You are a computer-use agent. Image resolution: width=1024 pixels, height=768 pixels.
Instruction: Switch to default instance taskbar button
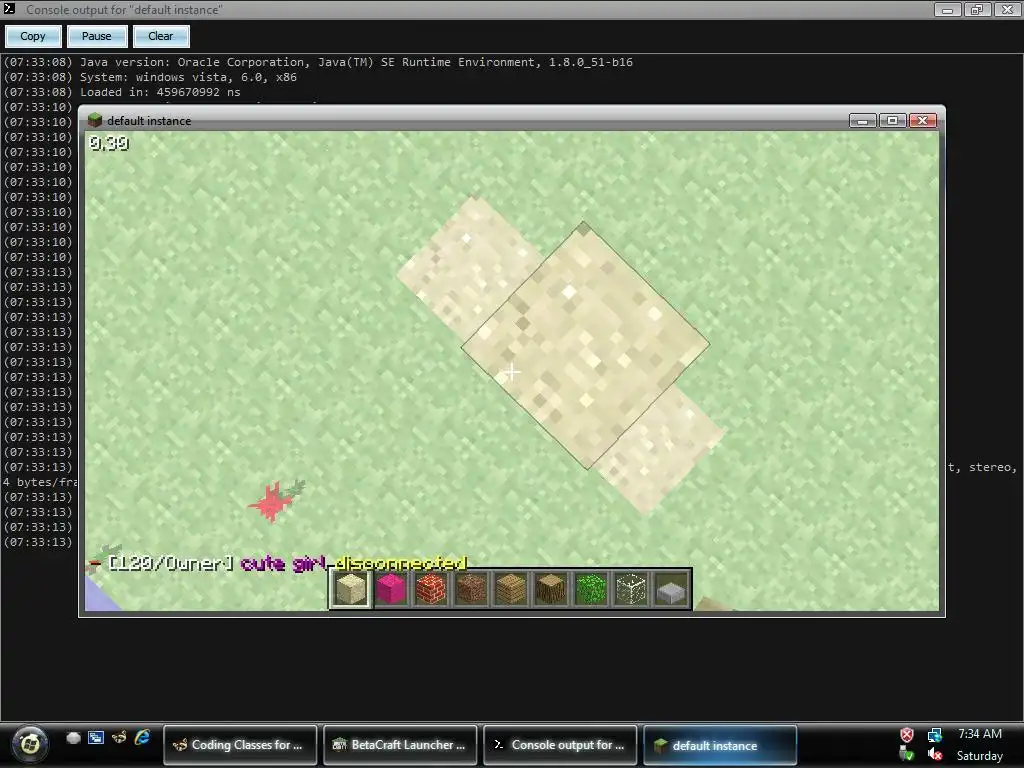pos(720,744)
